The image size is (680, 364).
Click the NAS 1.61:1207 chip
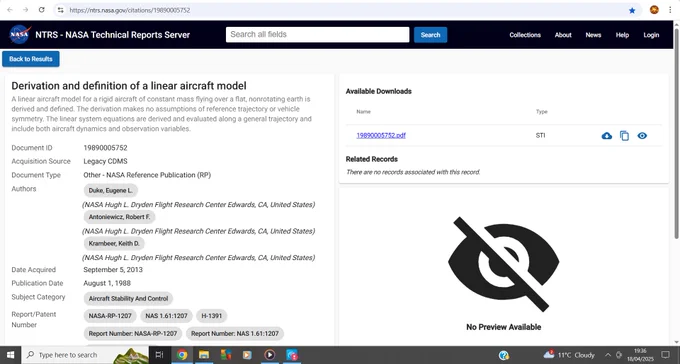(x=167, y=316)
